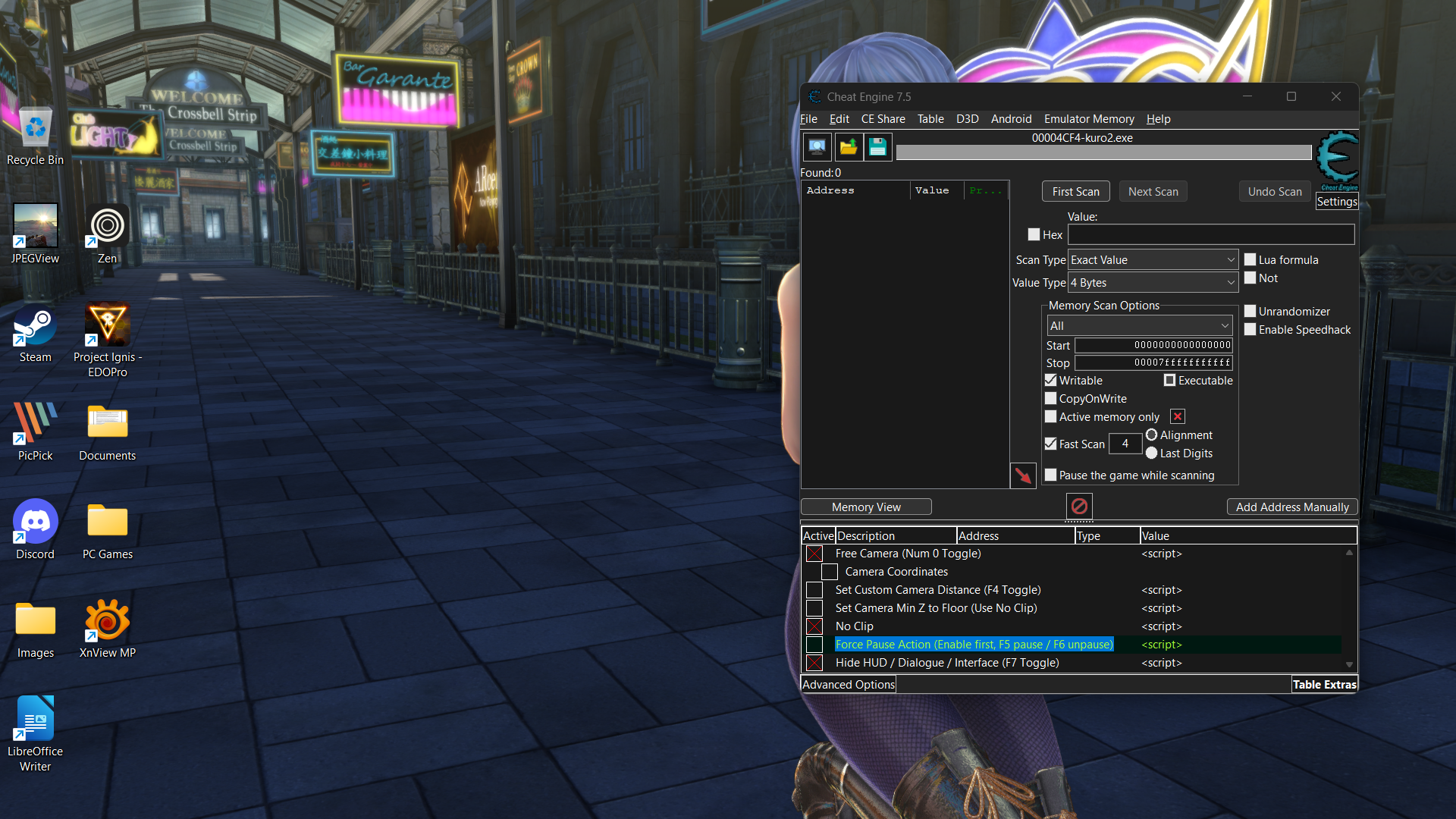Open Cheat Engine Settings
This screenshot has width=1456, height=819.
pos(1337,201)
